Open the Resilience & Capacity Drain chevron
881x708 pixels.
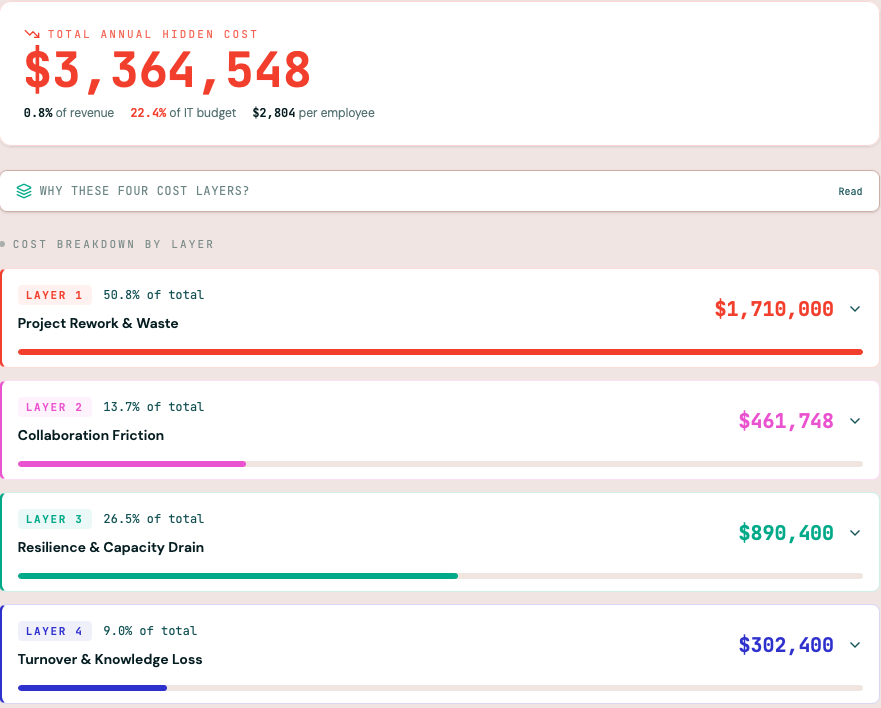point(855,533)
